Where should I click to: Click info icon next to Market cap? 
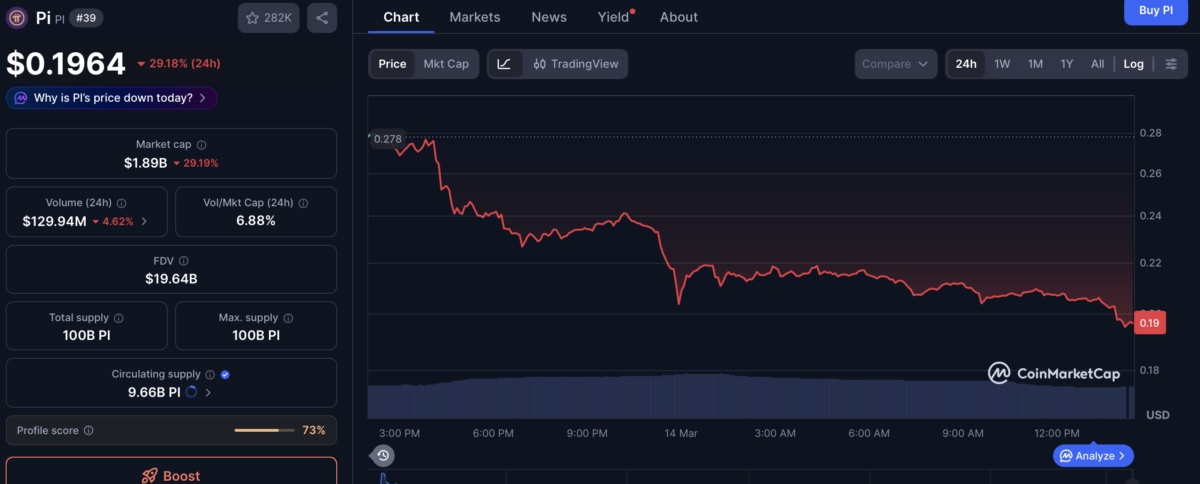201,145
